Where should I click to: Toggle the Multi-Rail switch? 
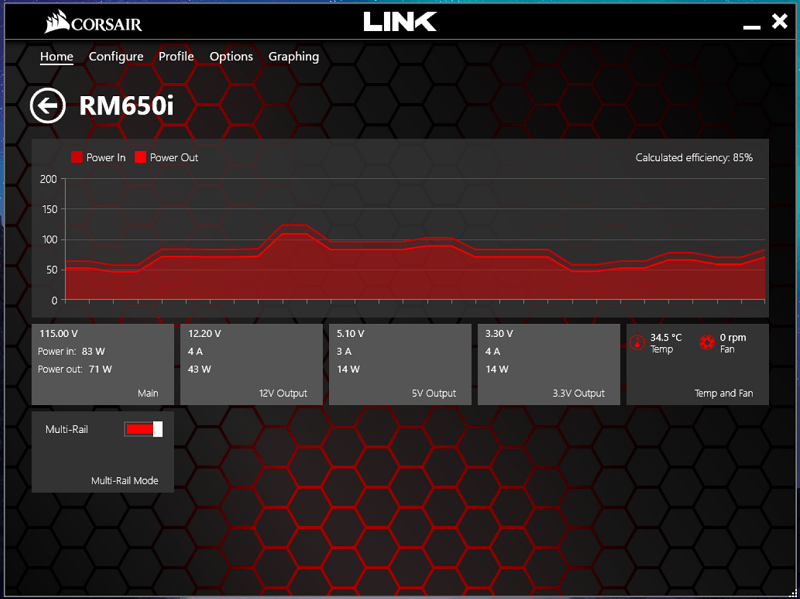tap(143, 429)
